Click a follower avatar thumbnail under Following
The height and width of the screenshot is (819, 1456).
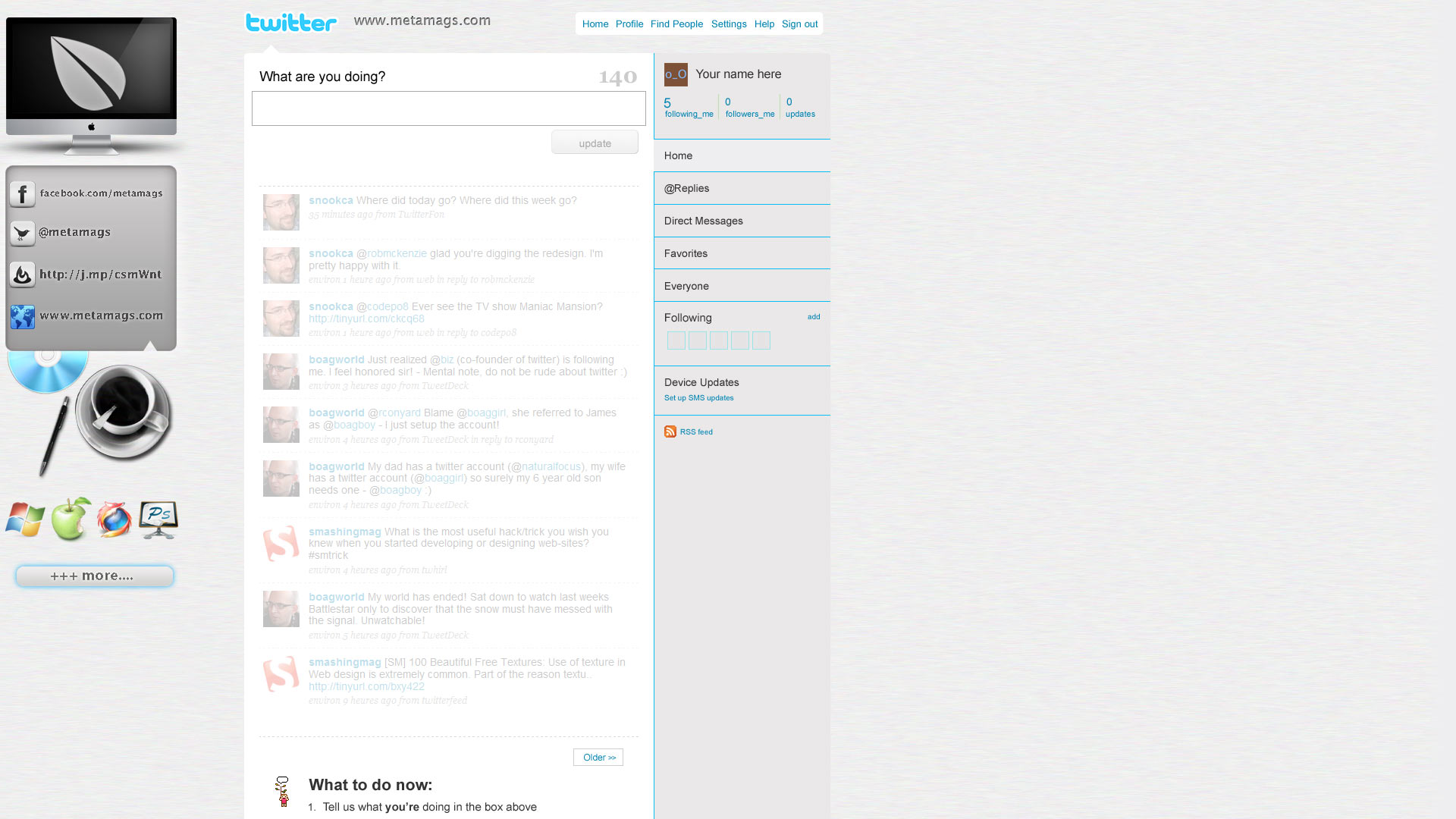pyautogui.click(x=676, y=340)
